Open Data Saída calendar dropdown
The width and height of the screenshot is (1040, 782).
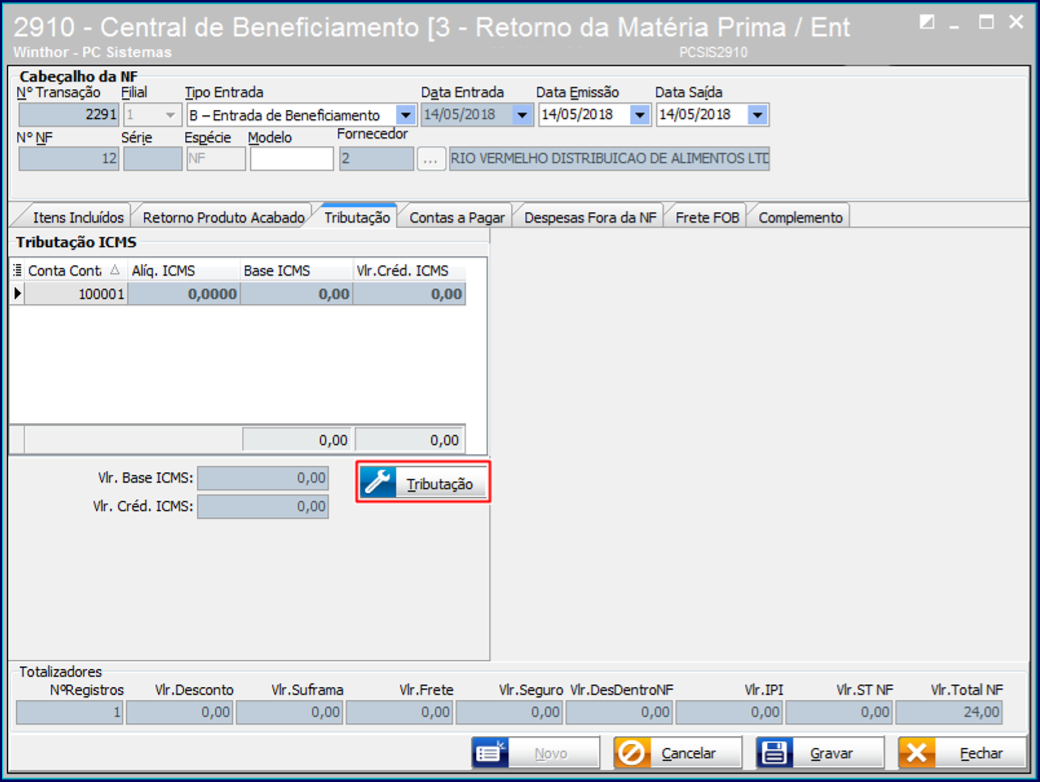pyautogui.click(x=757, y=115)
